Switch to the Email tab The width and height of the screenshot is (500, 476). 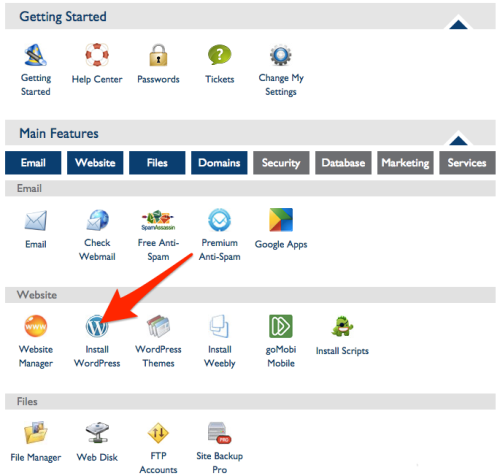tap(33, 163)
